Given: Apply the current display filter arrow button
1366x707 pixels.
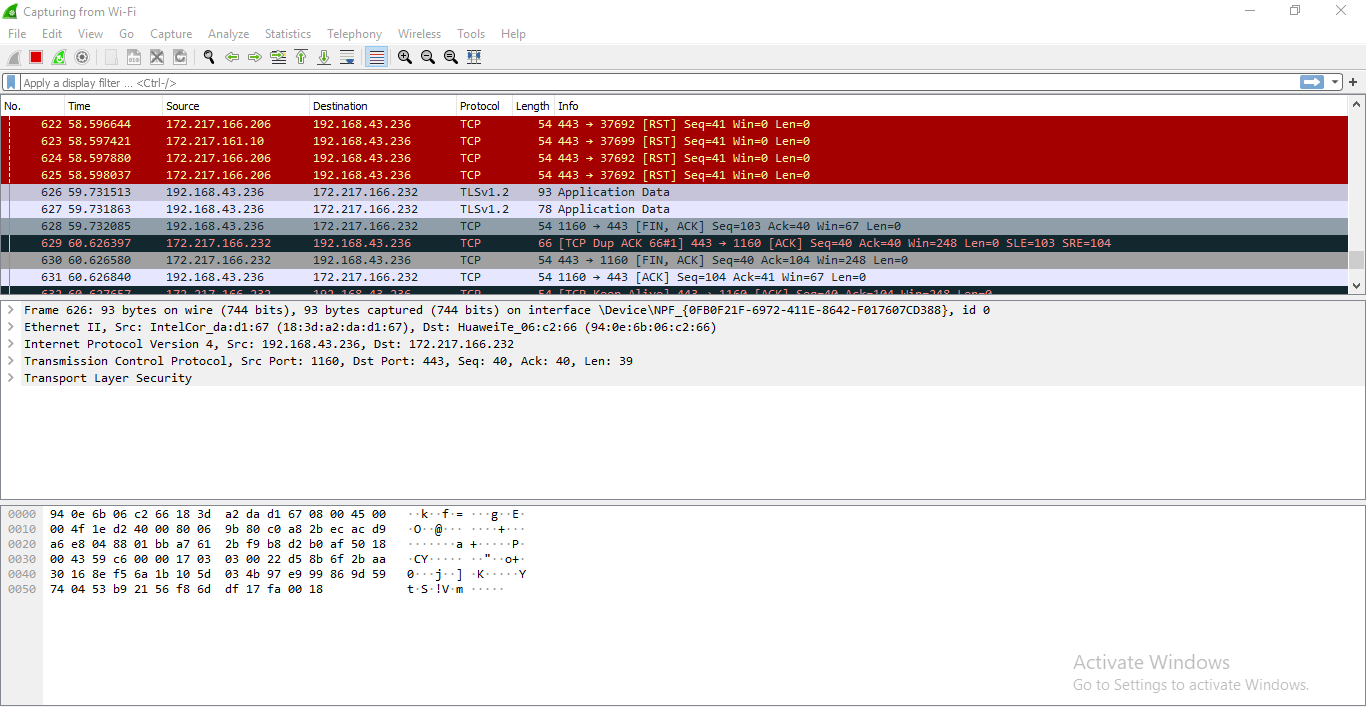Looking at the screenshot, I should (1311, 81).
